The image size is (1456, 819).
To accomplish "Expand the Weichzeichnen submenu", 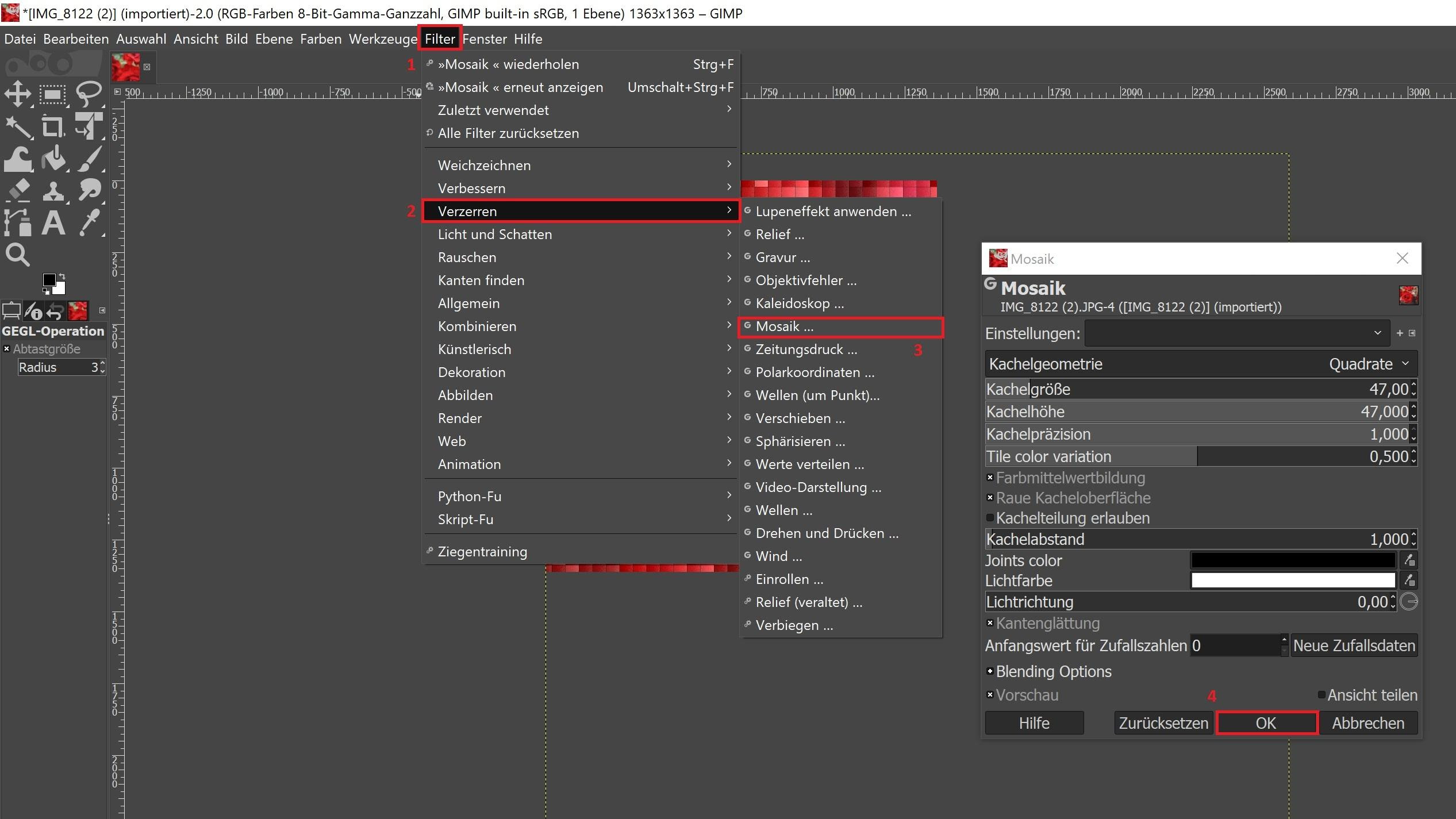I will pyautogui.click(x=581, y=165).
